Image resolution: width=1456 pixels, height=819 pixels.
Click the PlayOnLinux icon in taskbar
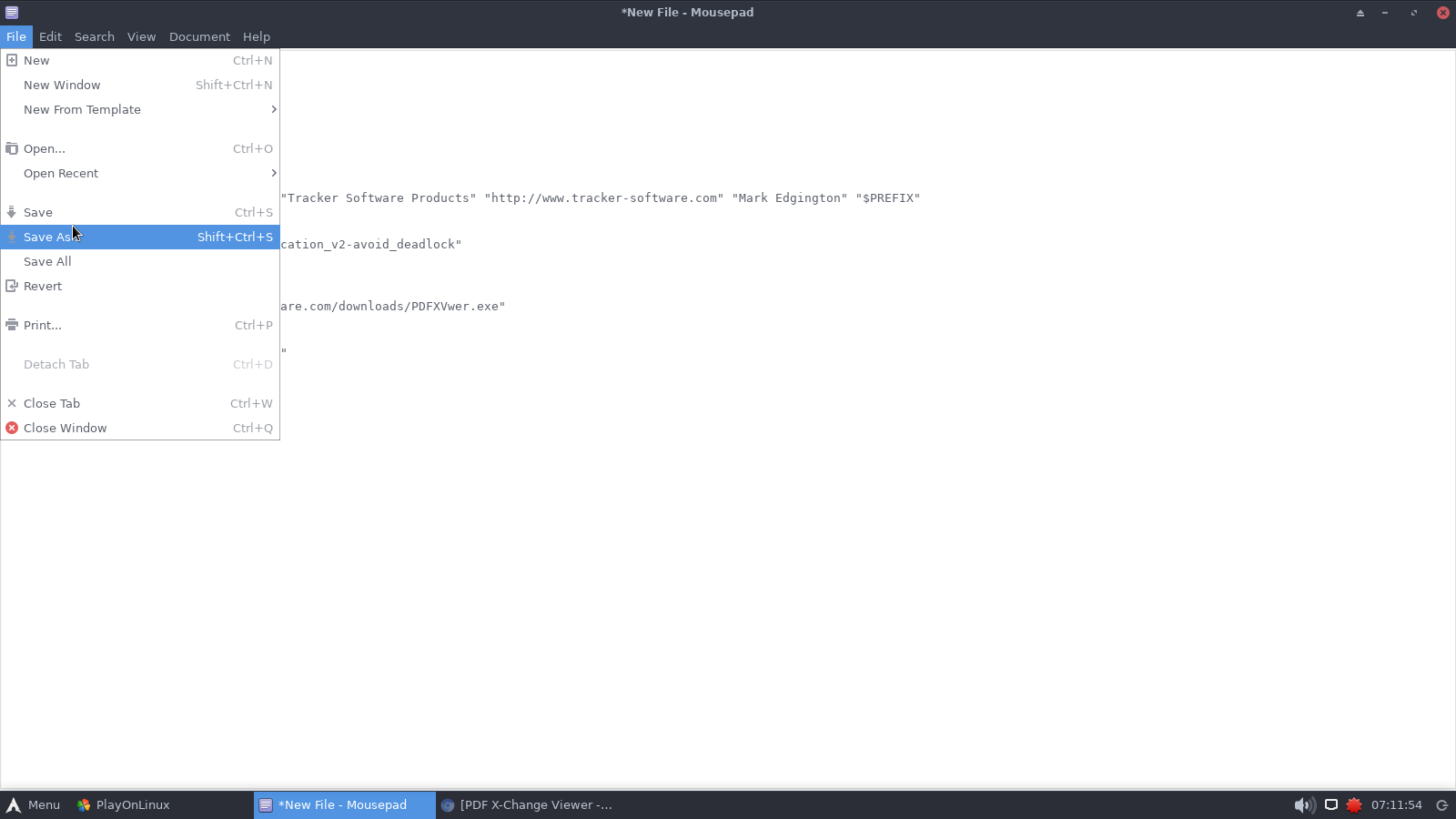tap(84, 804)
